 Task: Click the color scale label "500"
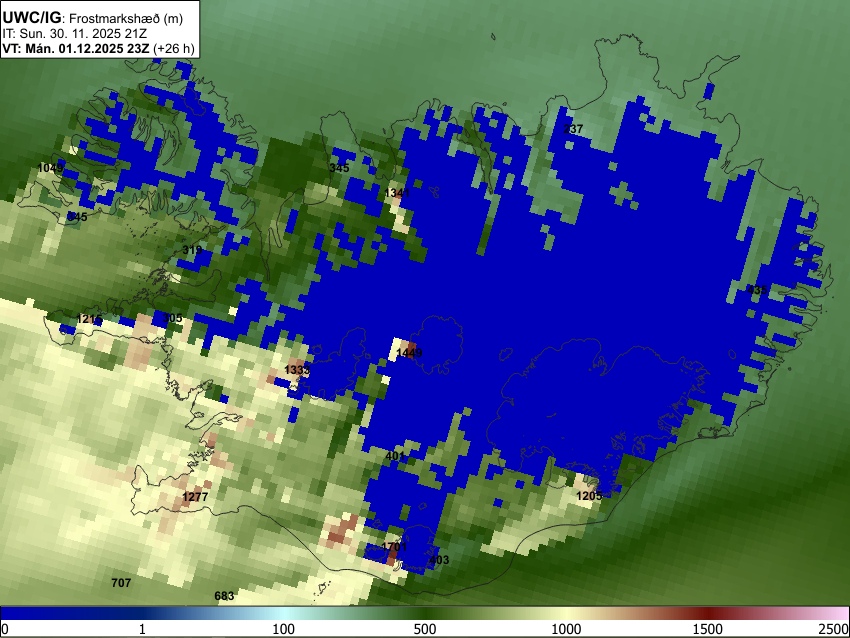(x=425, y=629)
